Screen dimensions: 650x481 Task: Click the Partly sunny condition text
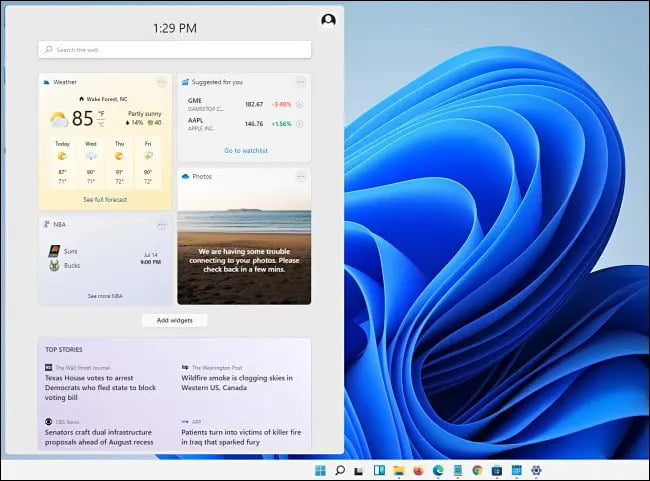[x=145, y=113]
